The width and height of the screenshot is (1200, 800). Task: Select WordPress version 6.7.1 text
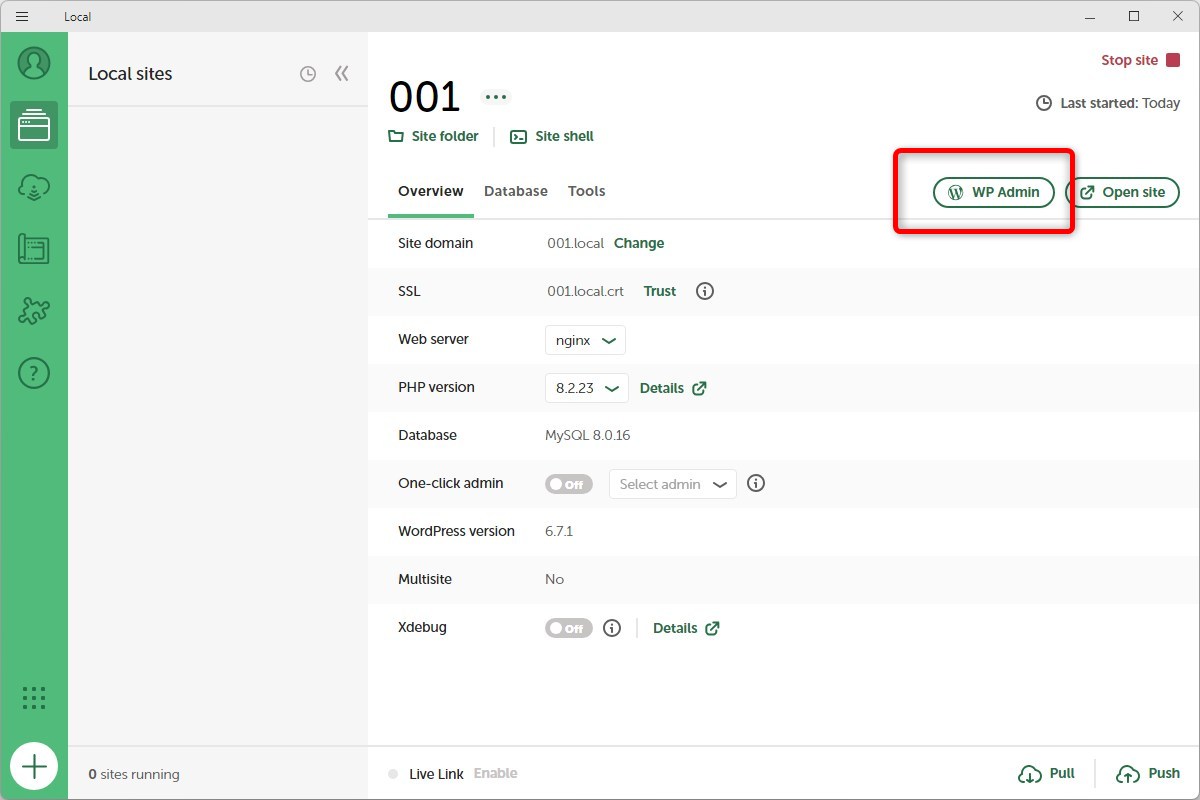coord(559,531)
